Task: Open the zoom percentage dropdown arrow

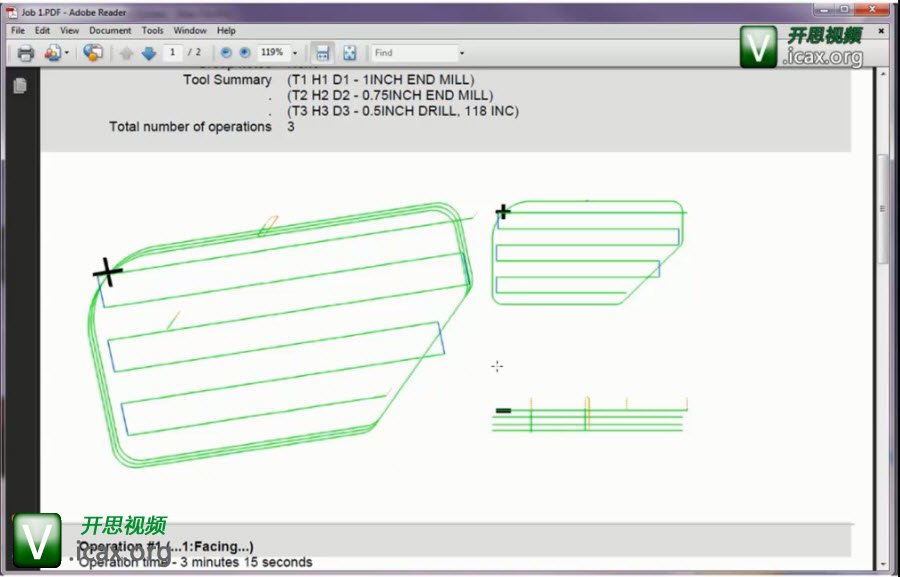Action: (x=294, y=53)
